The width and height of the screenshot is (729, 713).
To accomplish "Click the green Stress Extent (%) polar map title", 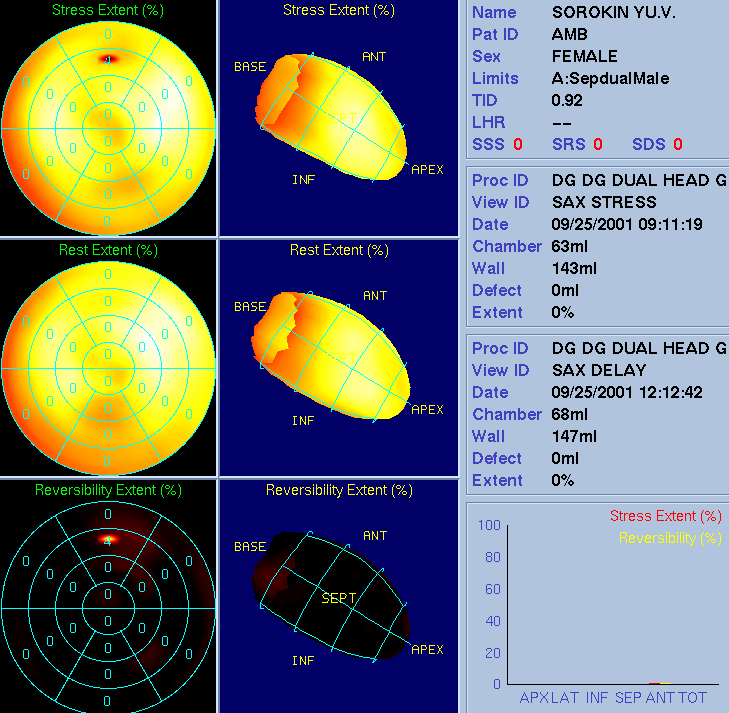I will click(x=108, y=10).
